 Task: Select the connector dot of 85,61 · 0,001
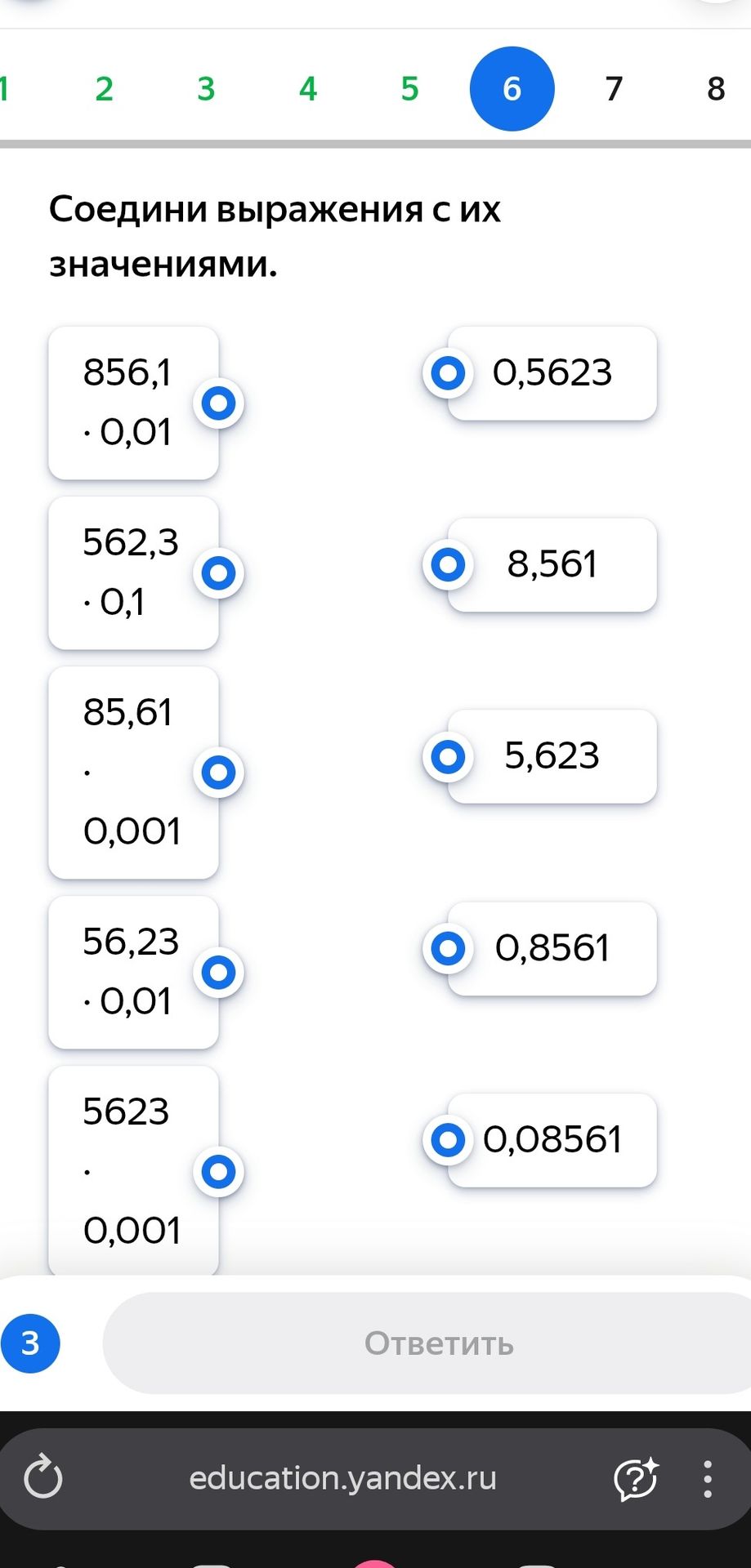pyautogui.click(x=219, y=773)
